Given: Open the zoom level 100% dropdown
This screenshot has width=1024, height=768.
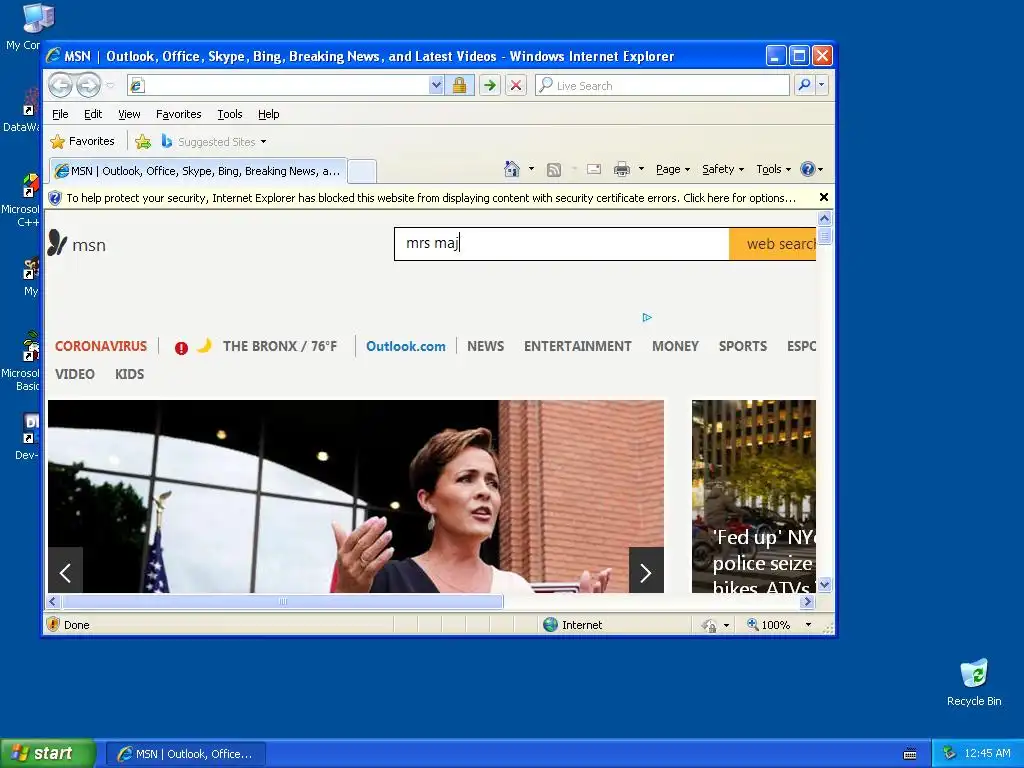Looking at the screenshot, I should [x=808, y=625].
